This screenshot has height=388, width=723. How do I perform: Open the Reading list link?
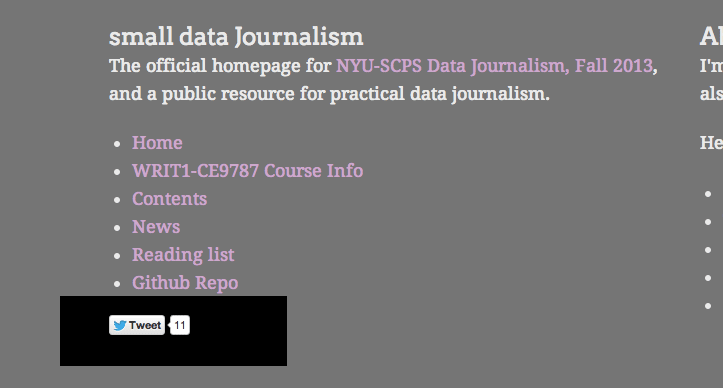(x=183, y=255)
